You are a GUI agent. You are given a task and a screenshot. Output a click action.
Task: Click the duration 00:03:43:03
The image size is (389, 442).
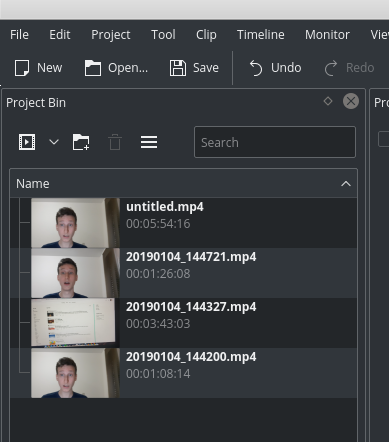pyautogui.click(x=158, y=324)
